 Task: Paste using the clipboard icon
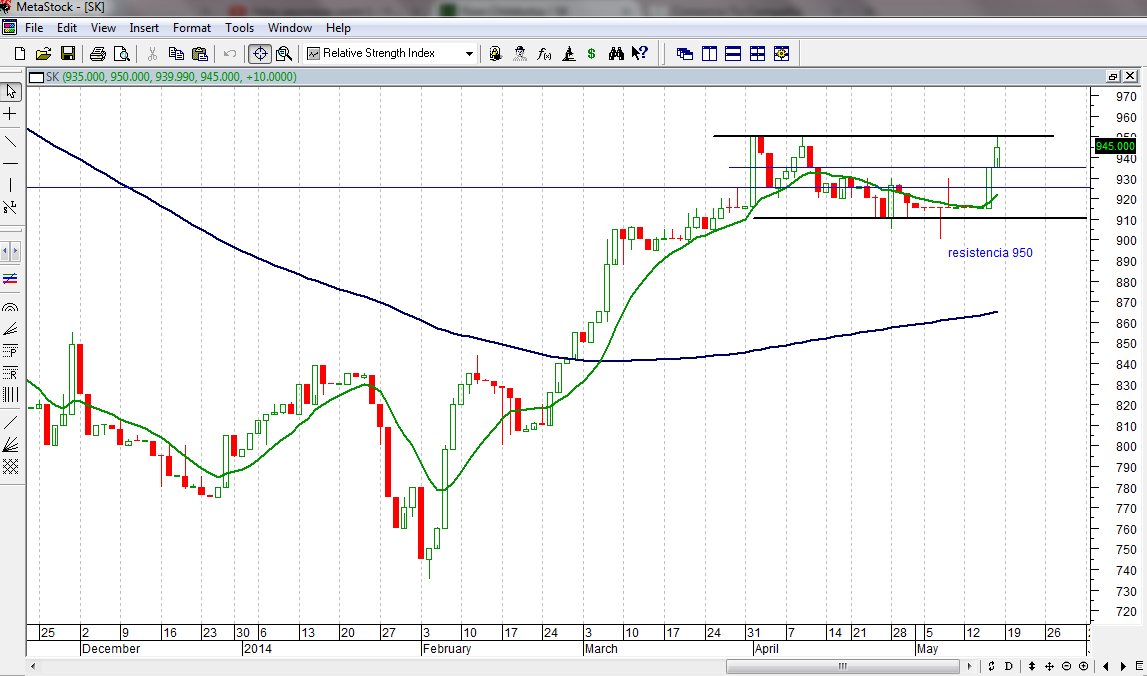pos(200,53)
